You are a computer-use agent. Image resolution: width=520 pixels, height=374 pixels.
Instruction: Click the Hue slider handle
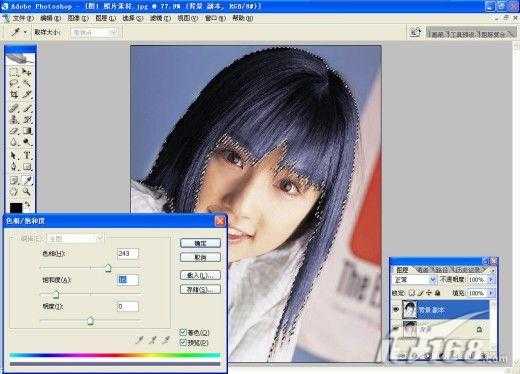coord(108,268)
